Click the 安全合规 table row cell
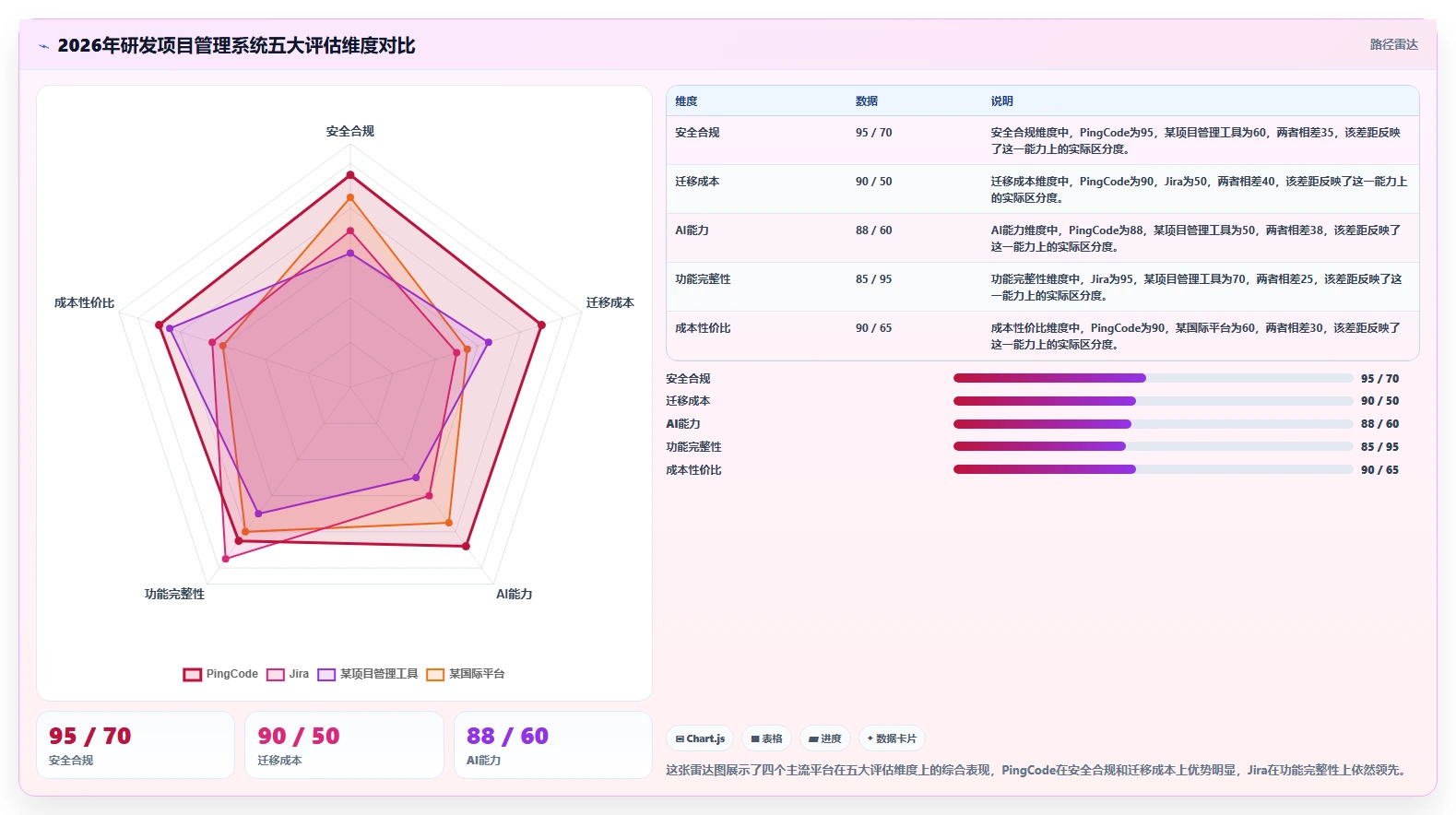1456x815 pixels. [697, 133]
